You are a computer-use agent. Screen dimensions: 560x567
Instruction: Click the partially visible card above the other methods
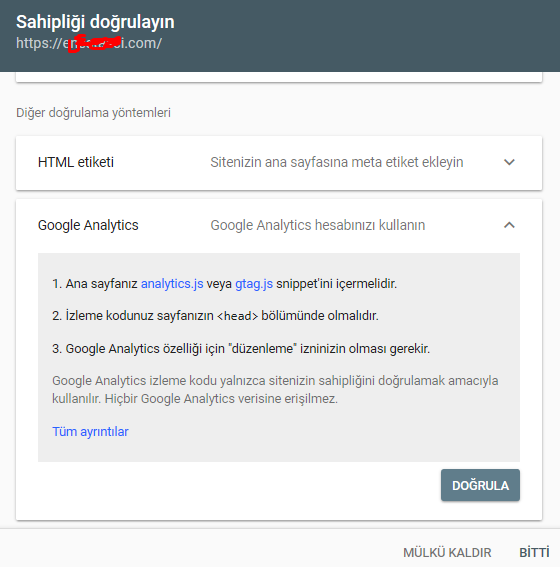point(279,77)
